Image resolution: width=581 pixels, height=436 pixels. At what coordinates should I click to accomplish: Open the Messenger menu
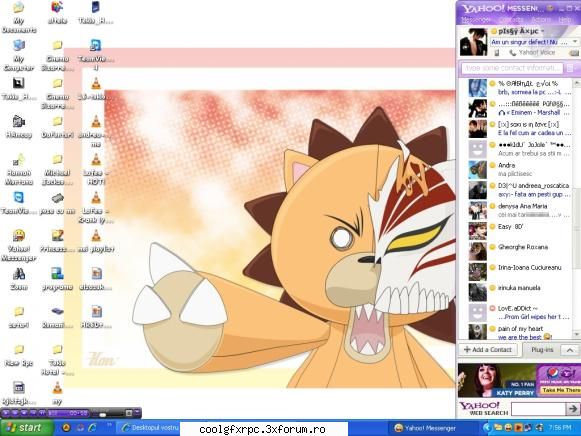click(476, 20)
